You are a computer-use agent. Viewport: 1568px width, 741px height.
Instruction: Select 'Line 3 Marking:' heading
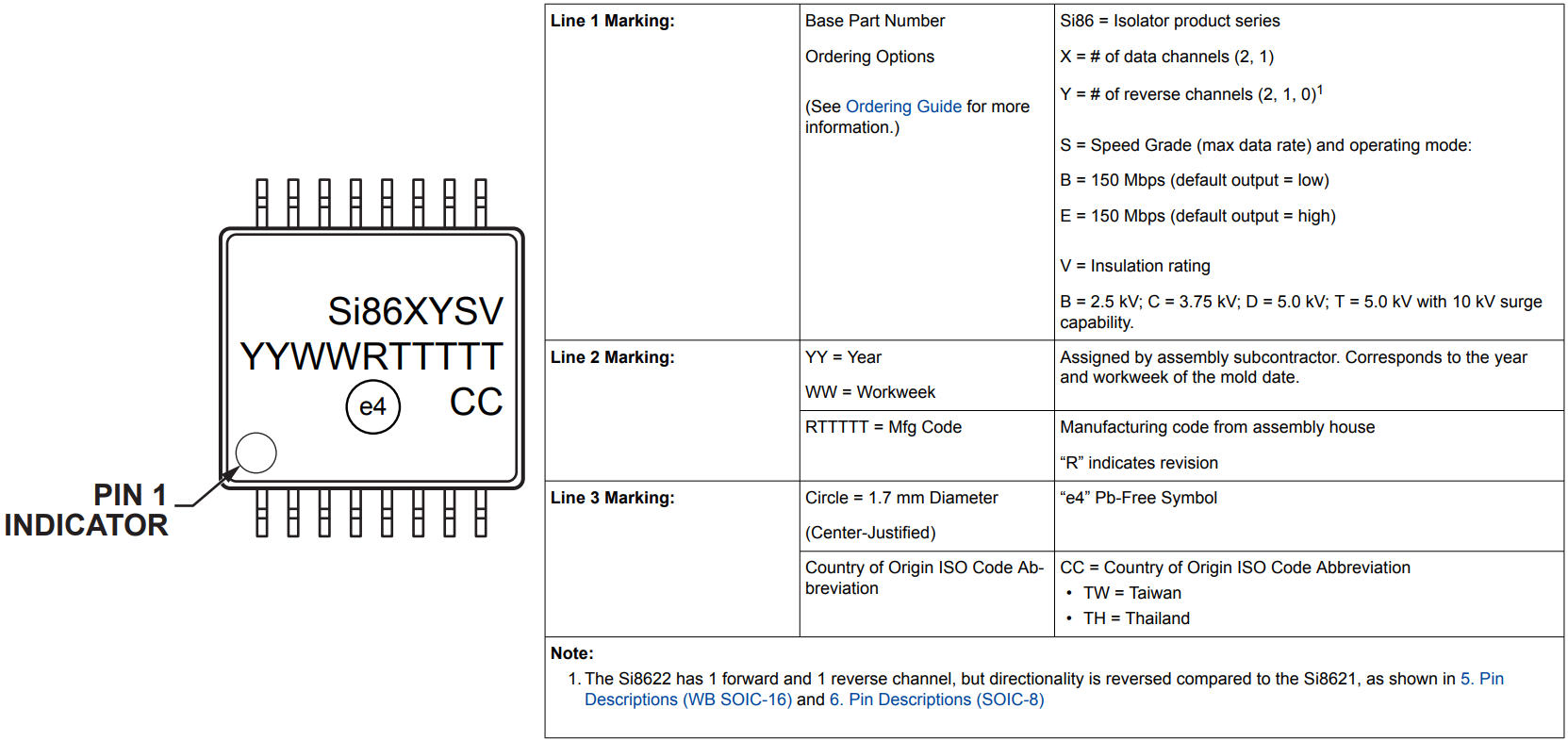point(613,498)
